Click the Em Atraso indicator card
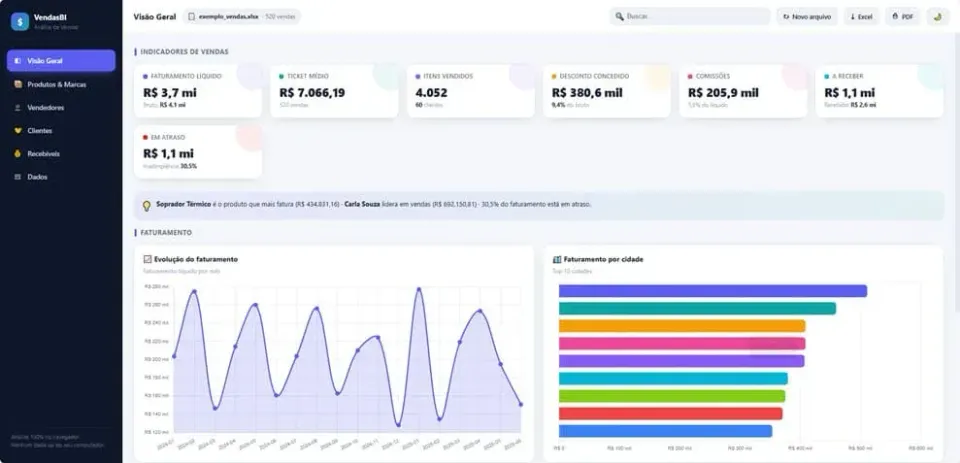960x463 pixels. (198, 152)
